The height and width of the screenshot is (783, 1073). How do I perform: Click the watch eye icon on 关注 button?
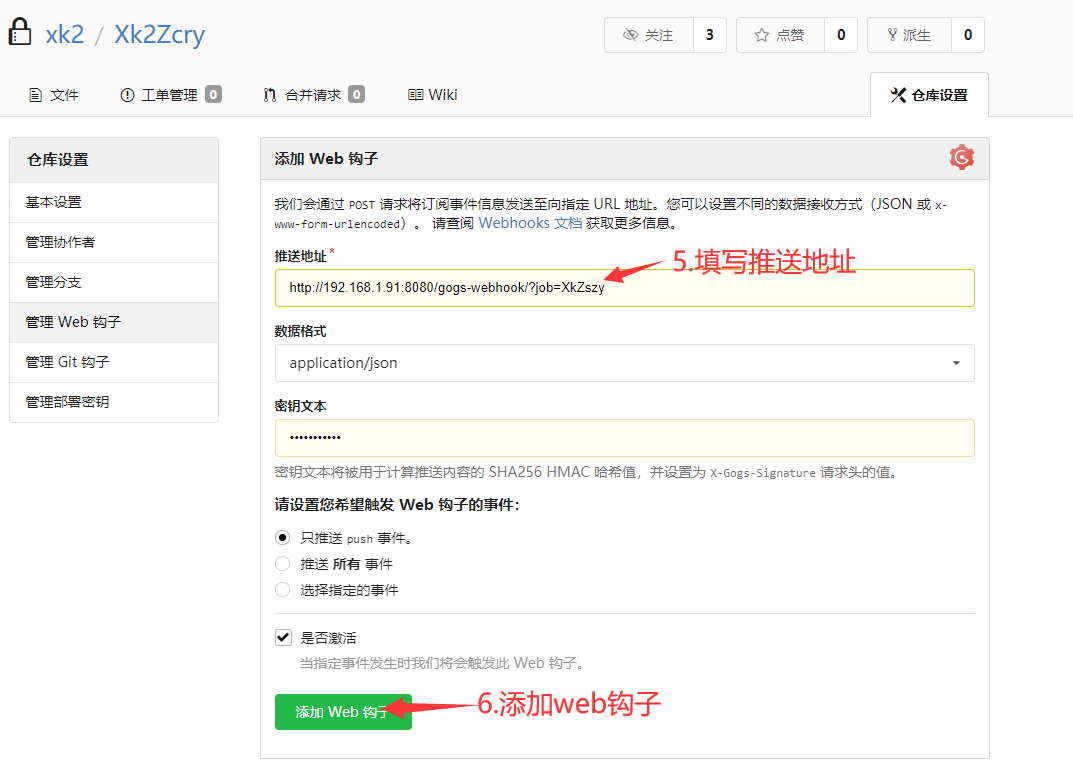tap(631, 33)
